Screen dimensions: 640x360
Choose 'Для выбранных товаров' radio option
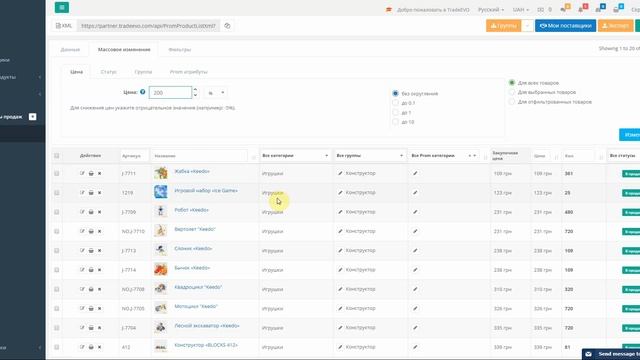[511, 92]
